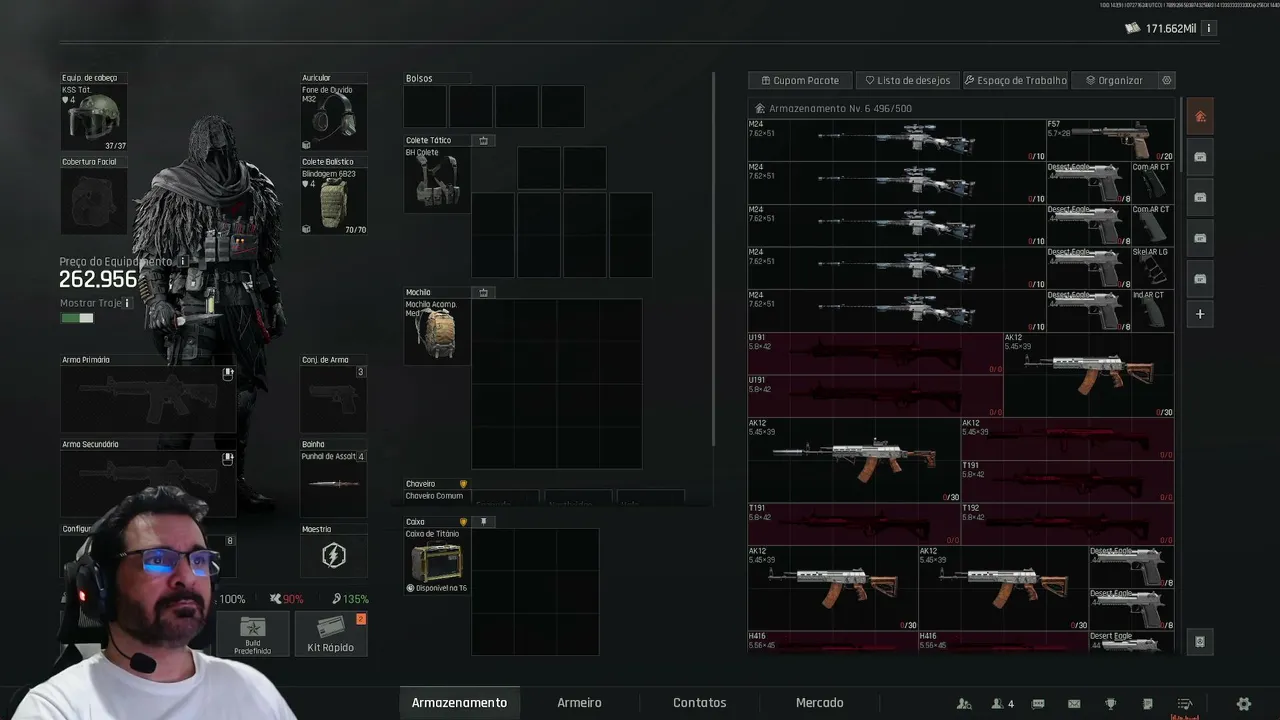Click the empty Arma Primária weapon slot
This screenshot has width=1280, height=720.
pos(148,399)
